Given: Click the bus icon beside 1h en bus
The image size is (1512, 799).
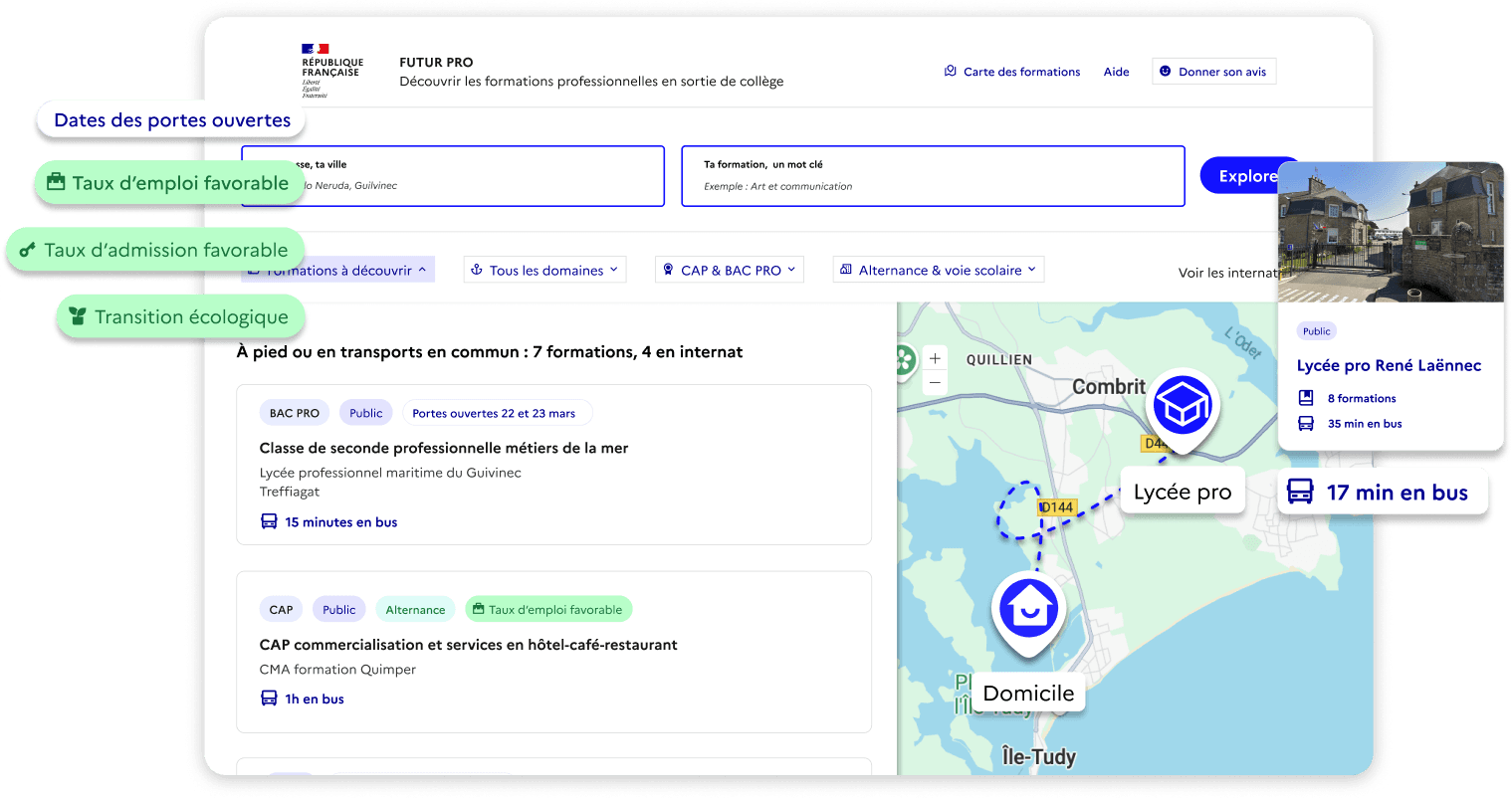Looking at the screenshot, I should pos(269,699).
